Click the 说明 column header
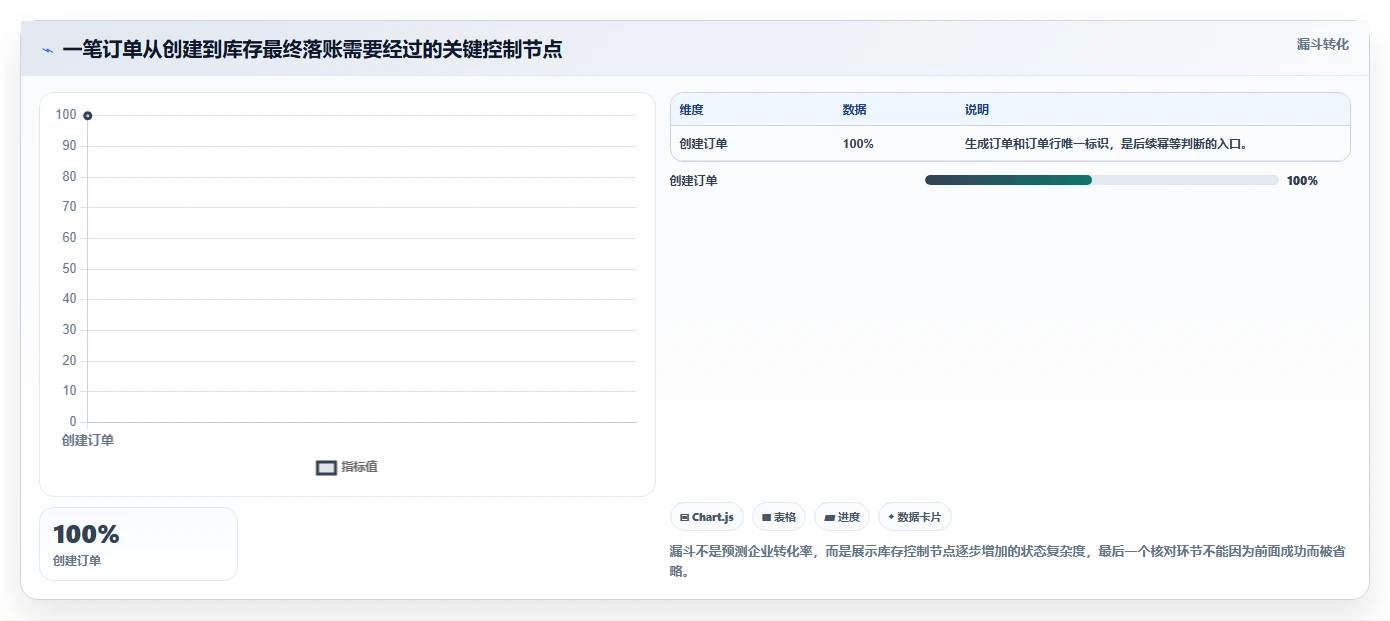Screen dimensions: 1390x621 pyautogui.click(x=977, y=110)
